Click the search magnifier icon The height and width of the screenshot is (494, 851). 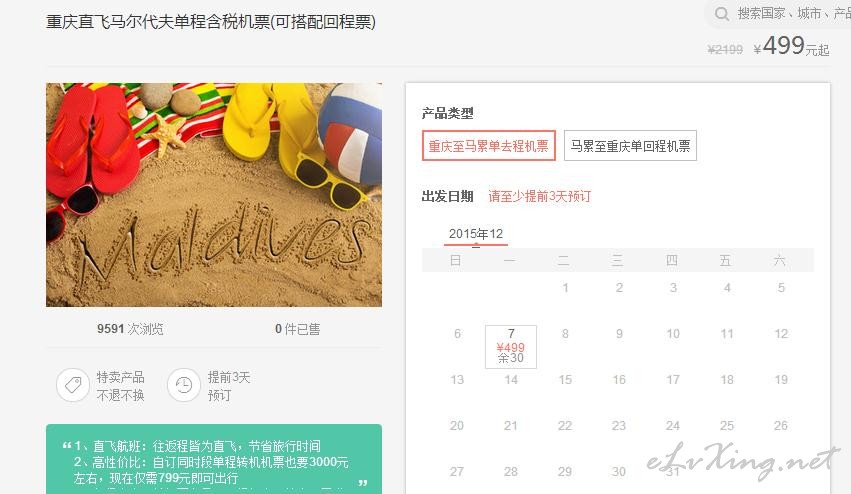pyautogui.click(x=721, y=14)
